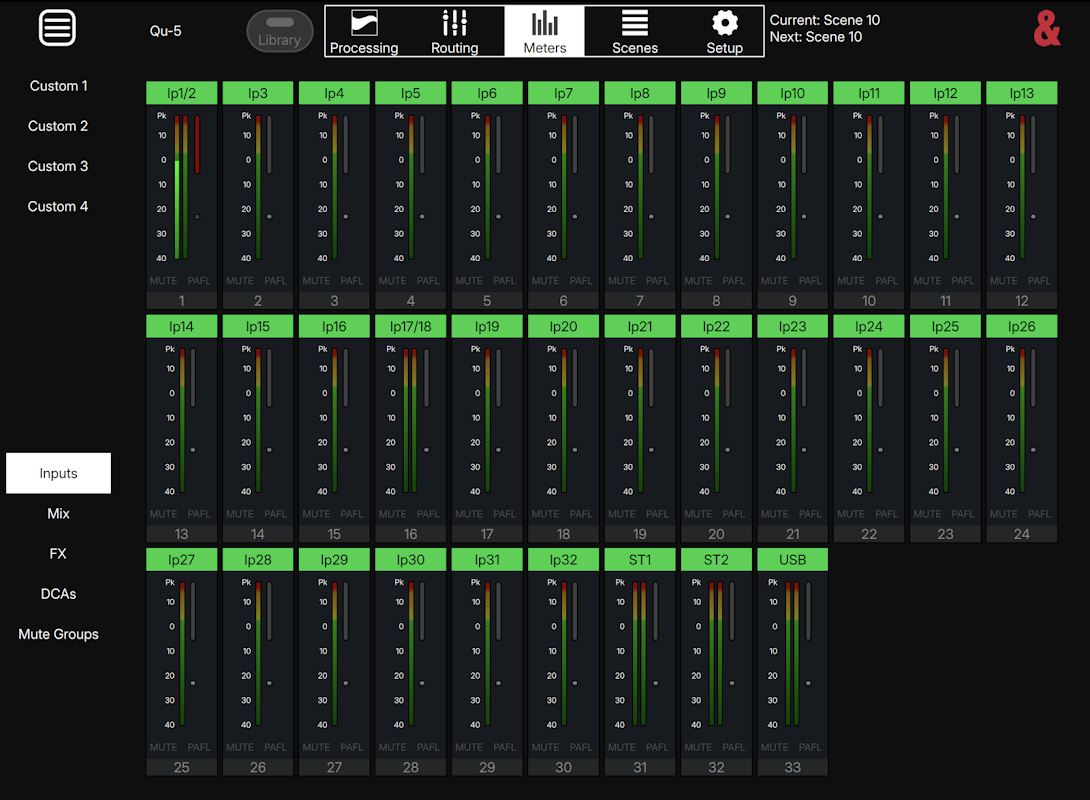This screenshot has width=1090, height=800.
Task: Mute the ST2 channel
Action: tap(699, 747)
